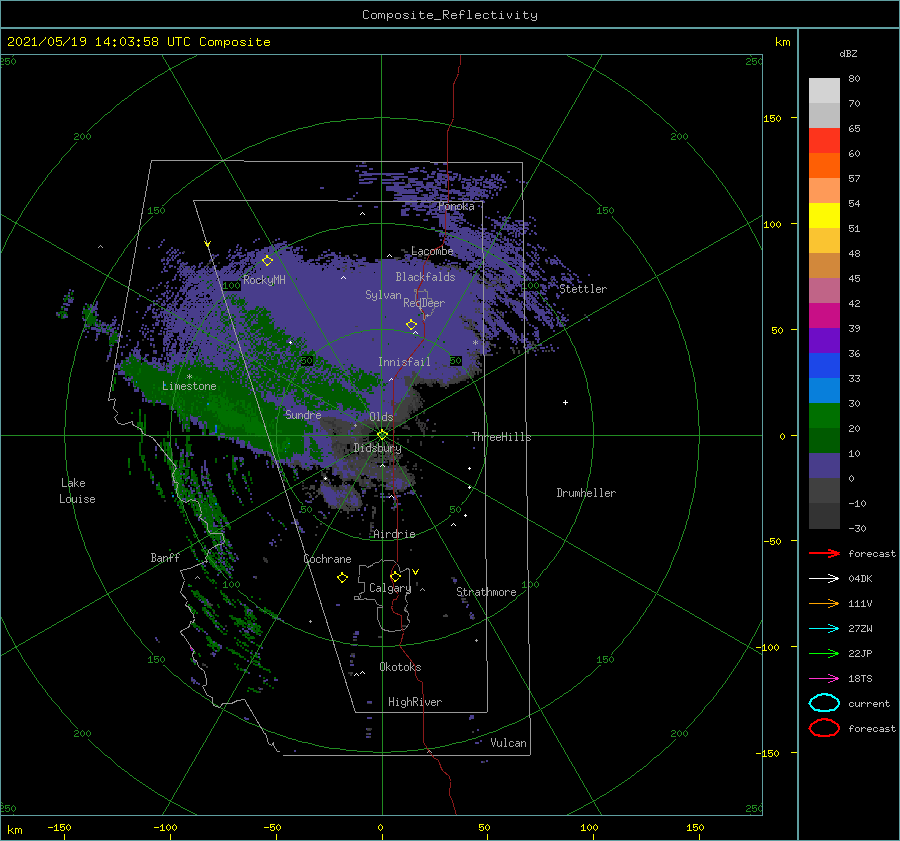
Task: Select the orange 111V arrow icon
Action: [x=824, y=603]
